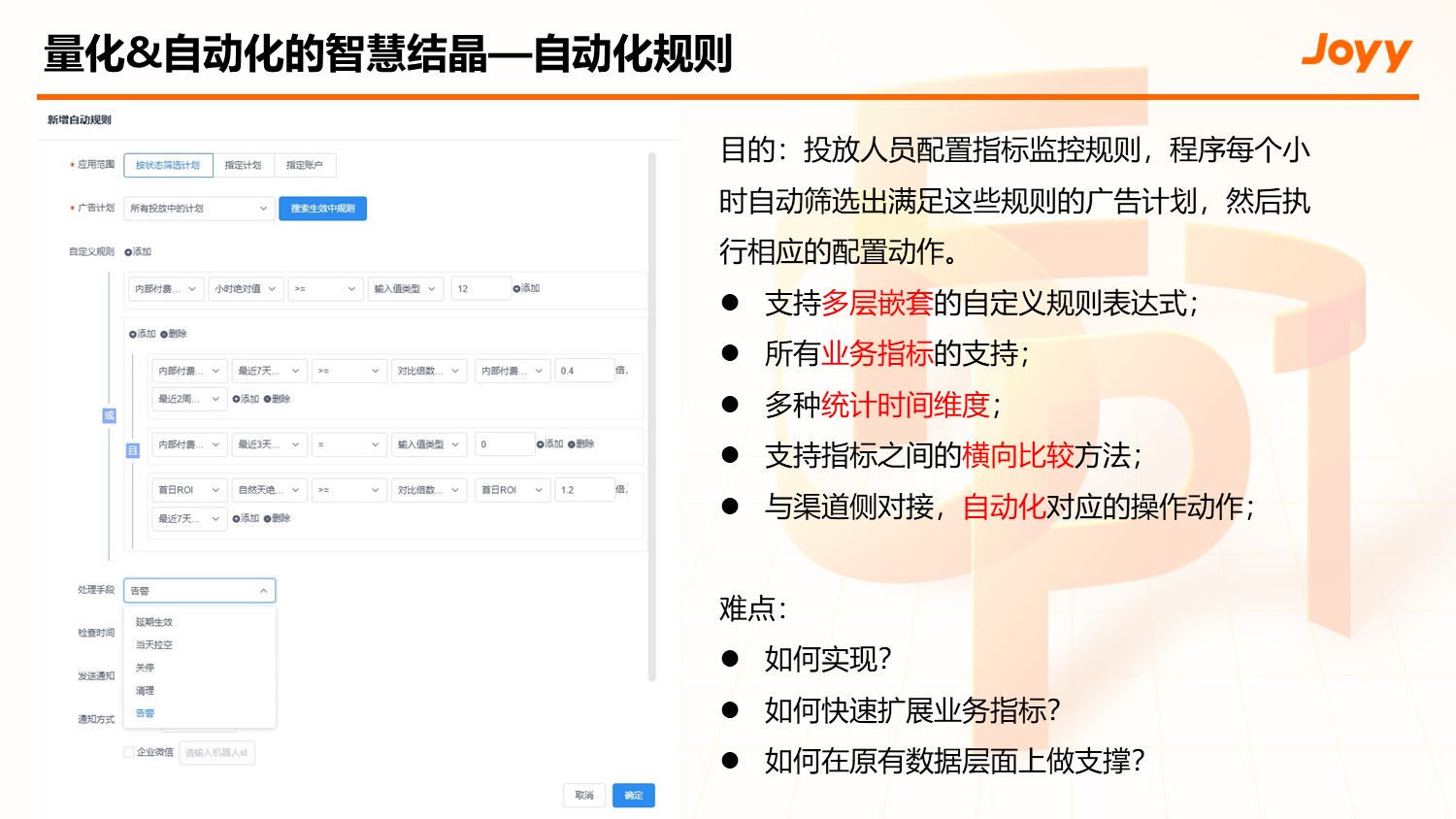The image size is (1456, 819).
Task: Click the 如何实现? bullet text
Action: [x=828, y=660]
